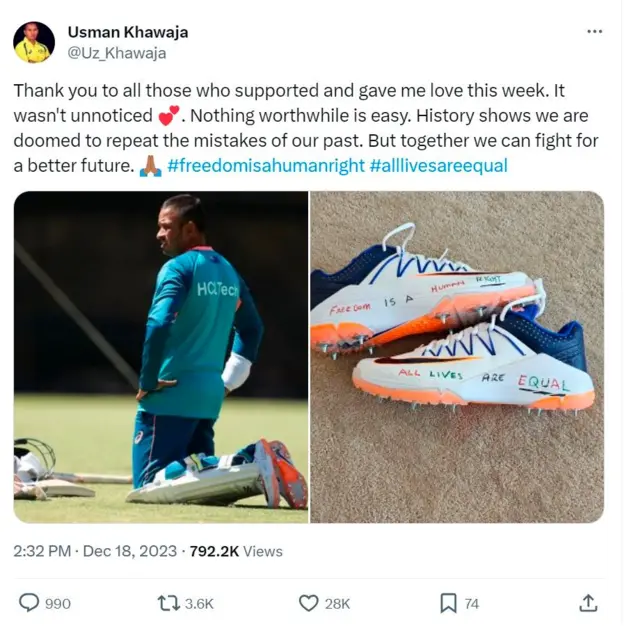Click the 990 replies count
The height and width of the screenshot is (626, 640).
click(x=58, y=604)
